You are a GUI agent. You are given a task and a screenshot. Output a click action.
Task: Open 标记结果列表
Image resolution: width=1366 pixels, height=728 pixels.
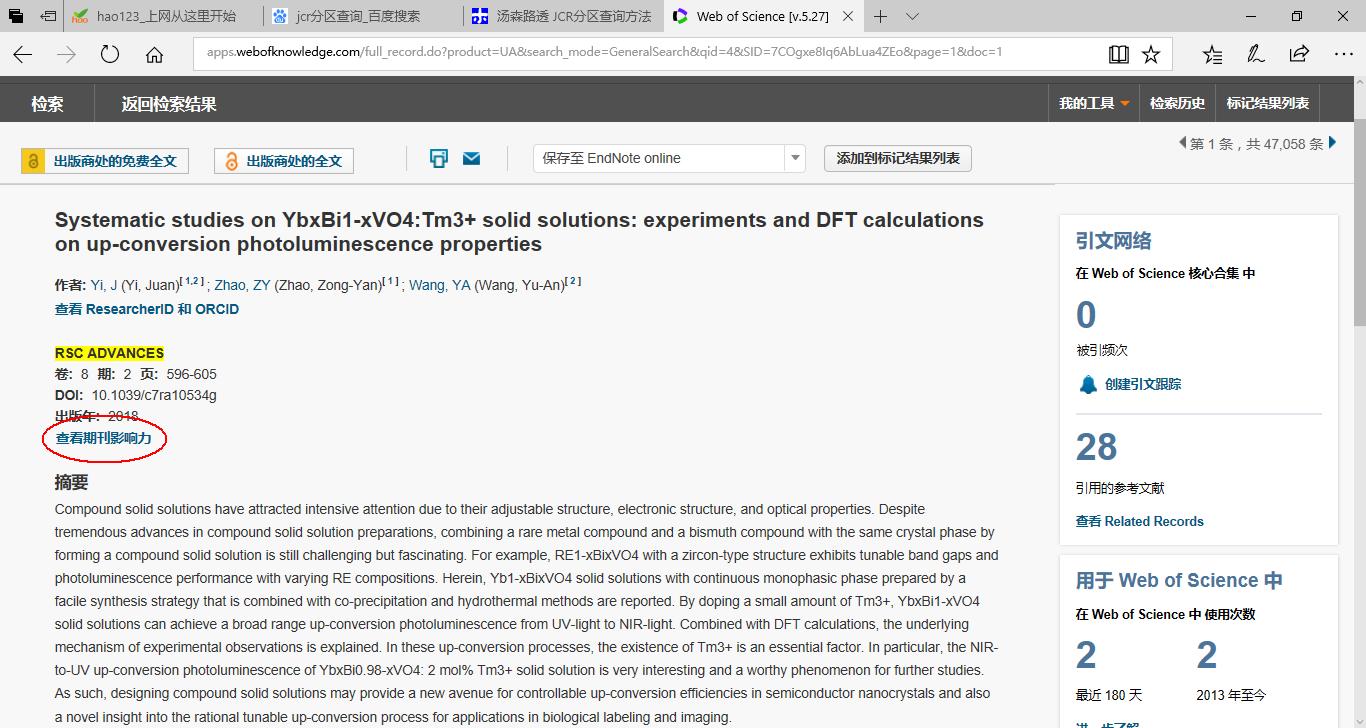(x=1268, y=103)
